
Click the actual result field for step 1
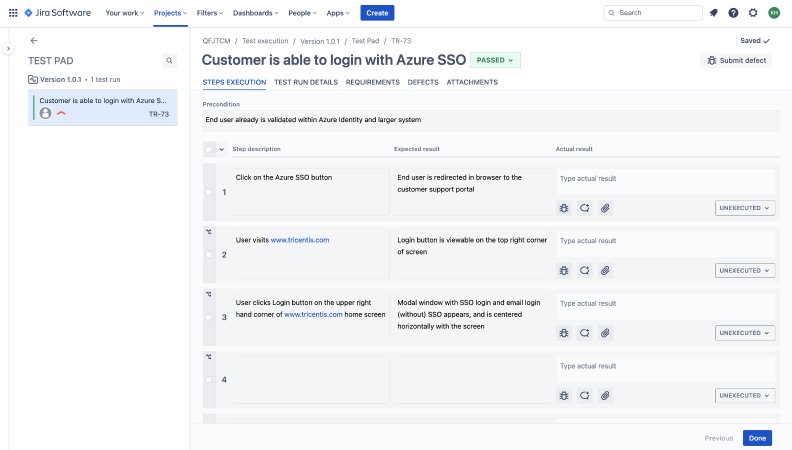[665, 179]
